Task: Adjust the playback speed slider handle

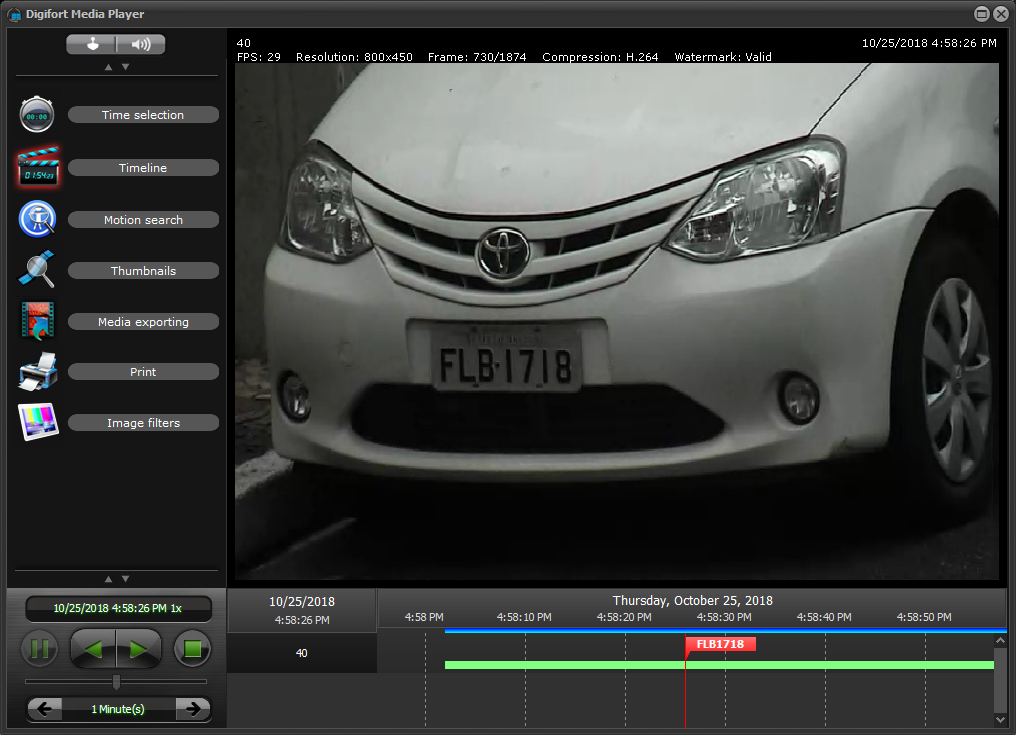Action: point(117,682)
